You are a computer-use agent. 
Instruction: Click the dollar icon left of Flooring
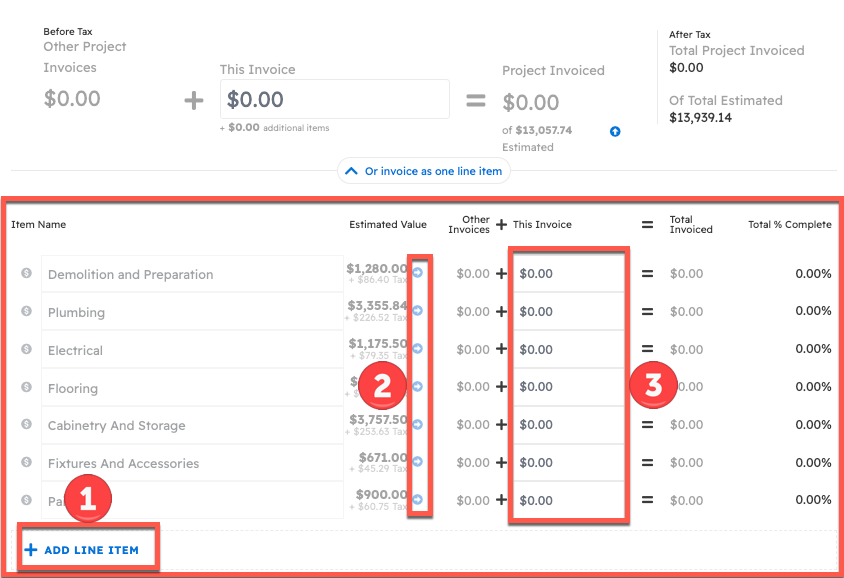coord(27,388)
